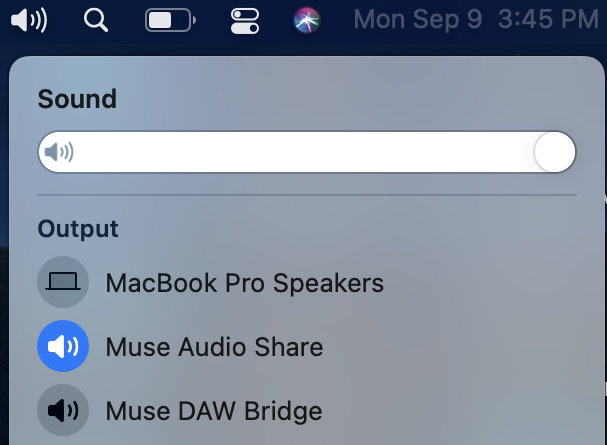Click the blue Muse Audio Share speaker icon
This screenshot has width=607, height=445.
(x=63, y=346)
